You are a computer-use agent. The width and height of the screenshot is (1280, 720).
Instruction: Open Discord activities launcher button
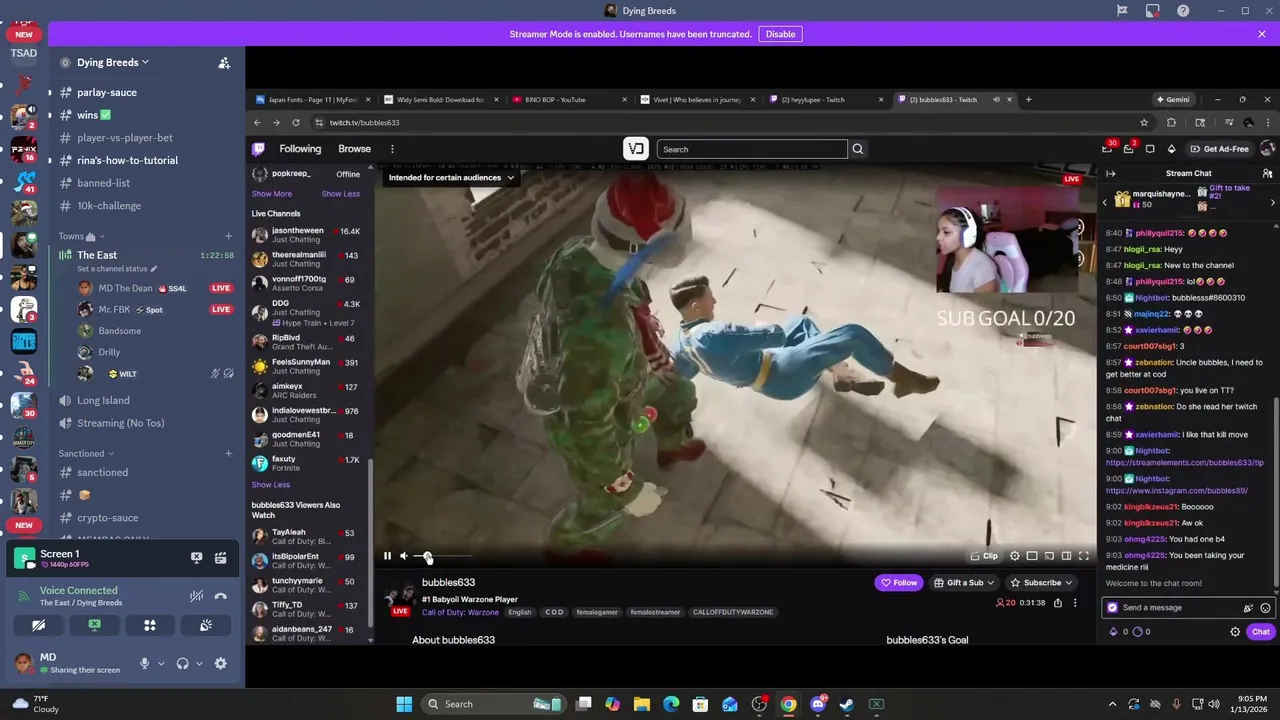point(150,625)
